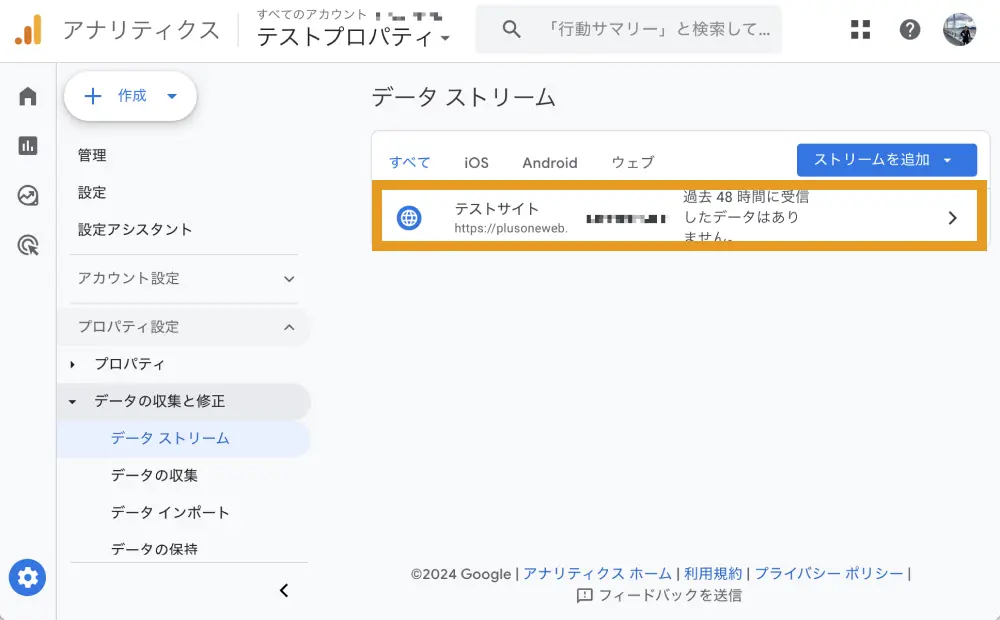The height and width of the screenshot is (620, 1000).
Task: Collapse the プロパティ設定 section
Action: click(186, 327)
